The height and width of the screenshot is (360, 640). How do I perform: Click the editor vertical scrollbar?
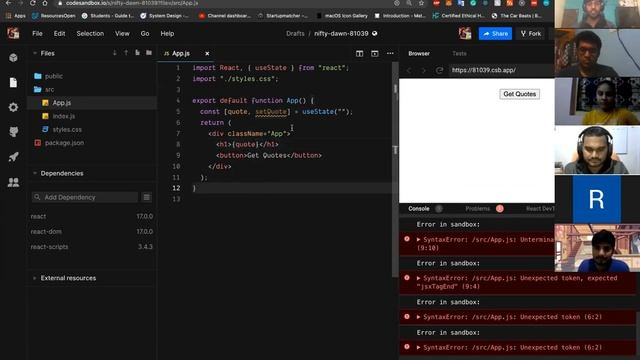click(395, 169)
